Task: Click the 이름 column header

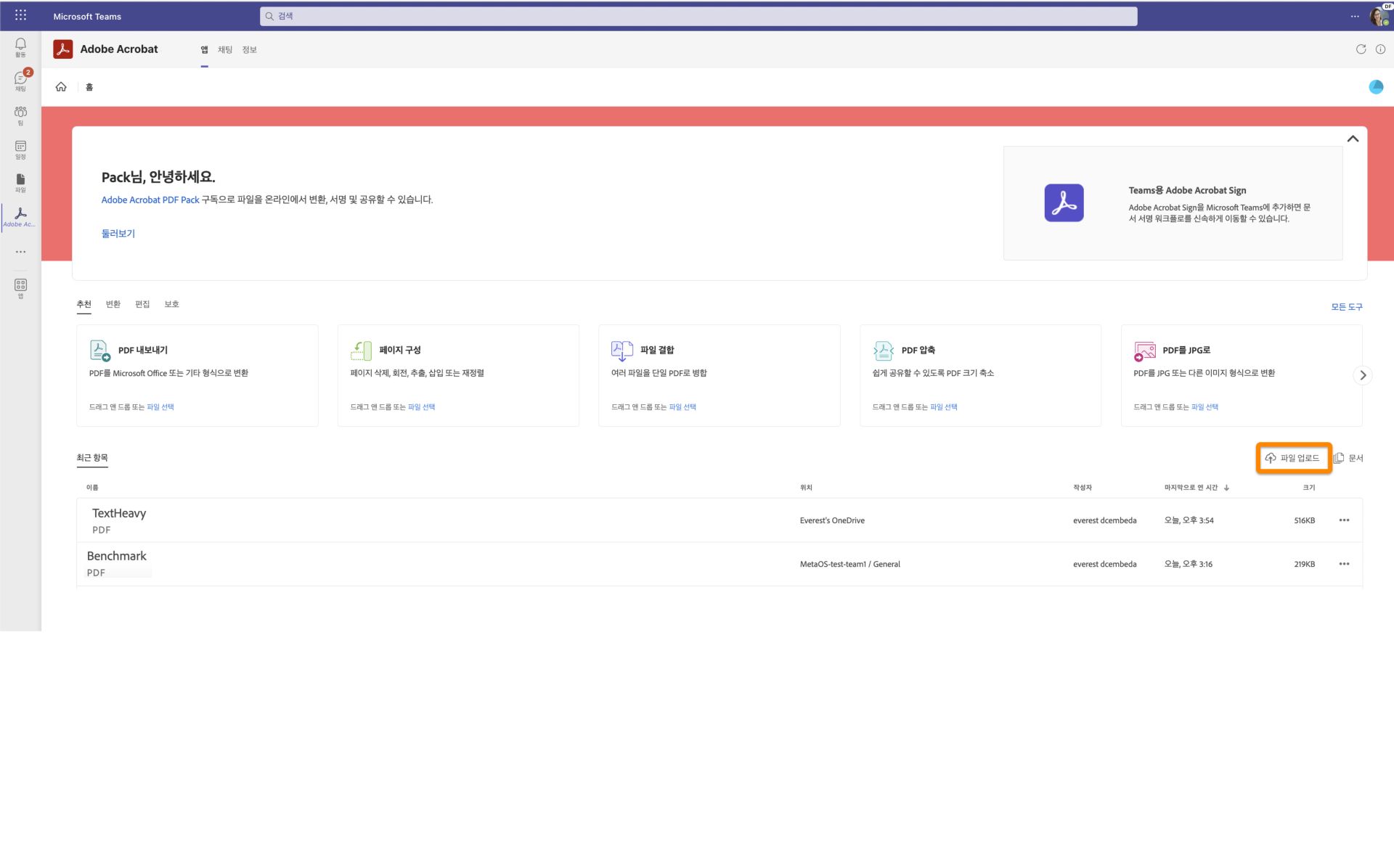Action: (92, 488)
